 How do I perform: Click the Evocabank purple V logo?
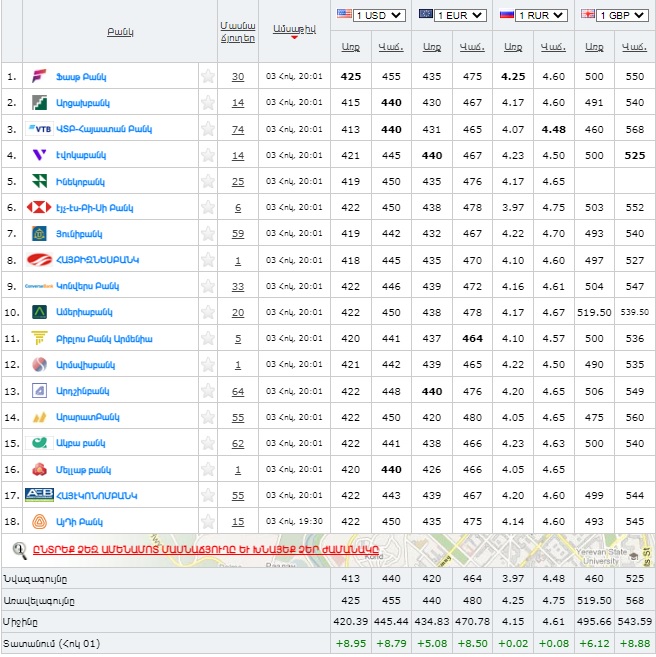[x=39, y=155]
